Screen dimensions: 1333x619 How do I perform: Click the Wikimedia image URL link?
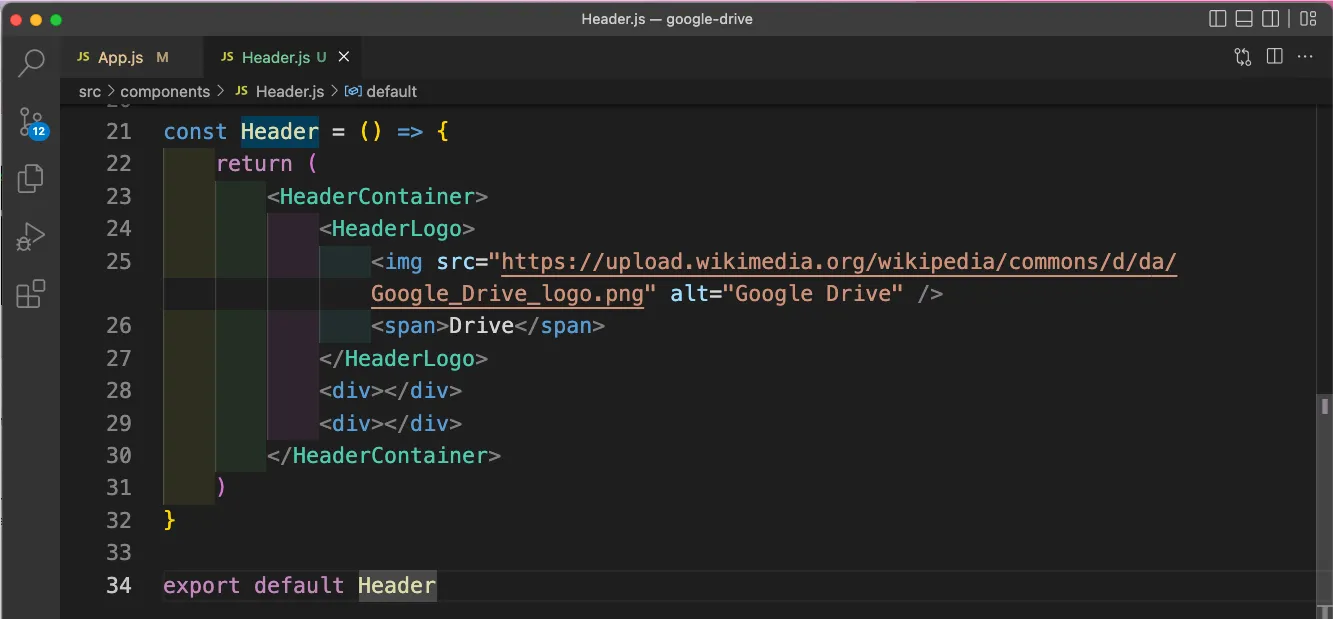[x=839, y=262]
